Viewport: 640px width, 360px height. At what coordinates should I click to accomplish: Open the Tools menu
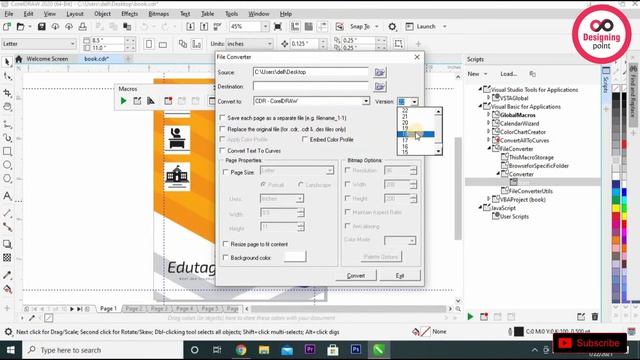tap(231, 14)
